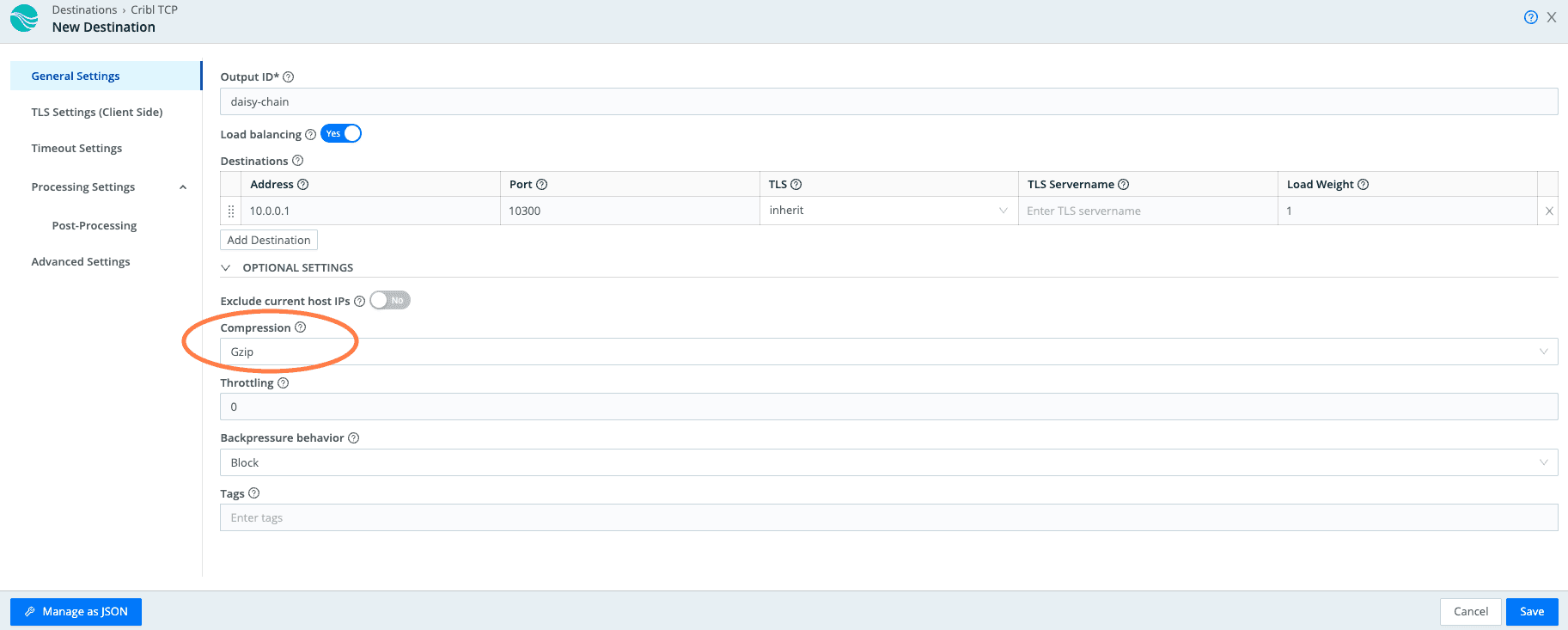The image size is (1568, 630).
Task: Click the help icon next to Compression
Action: click(300, 327)
